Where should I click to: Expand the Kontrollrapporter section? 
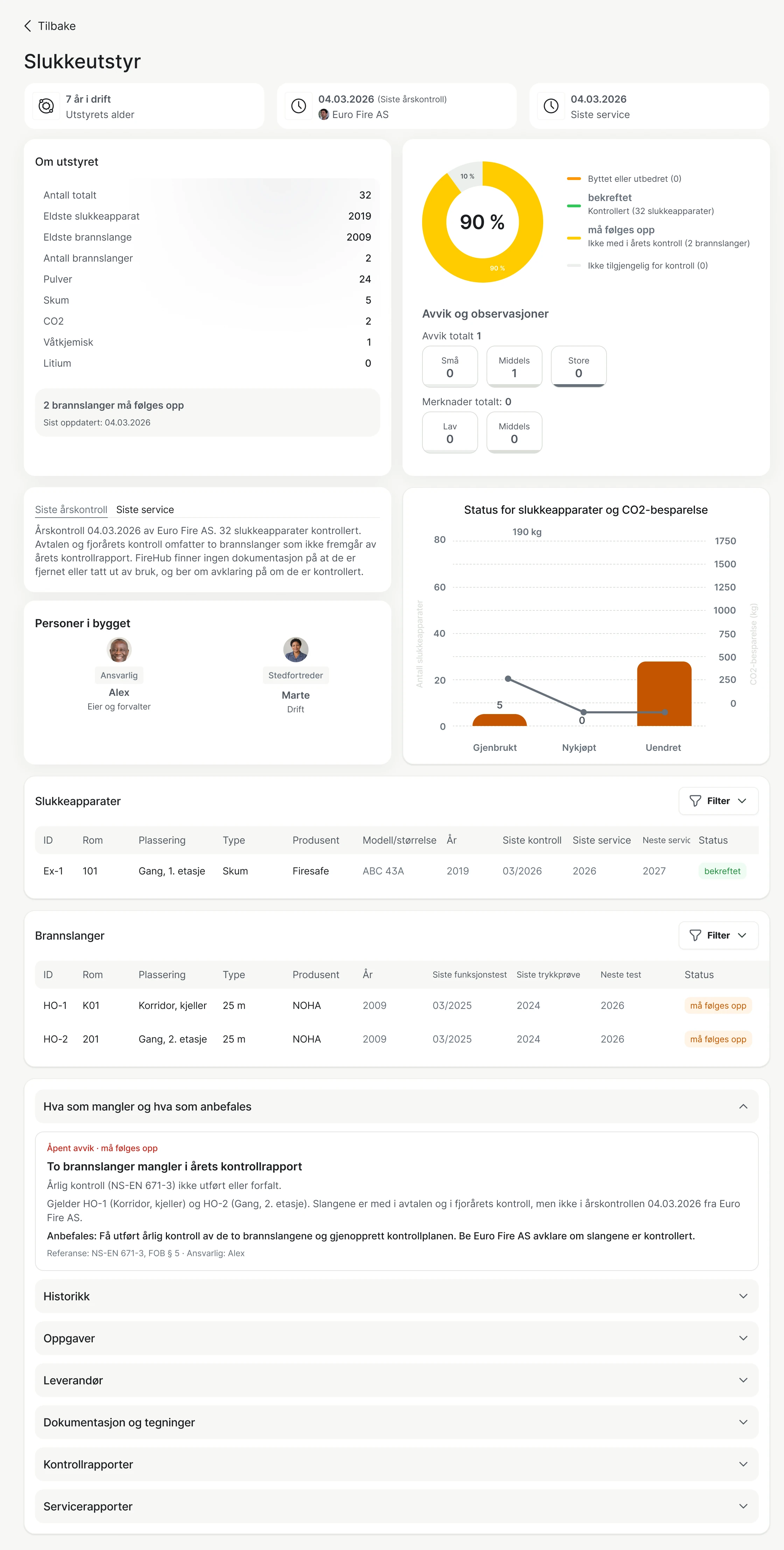pyautogui.click(x=397, y=1464)
